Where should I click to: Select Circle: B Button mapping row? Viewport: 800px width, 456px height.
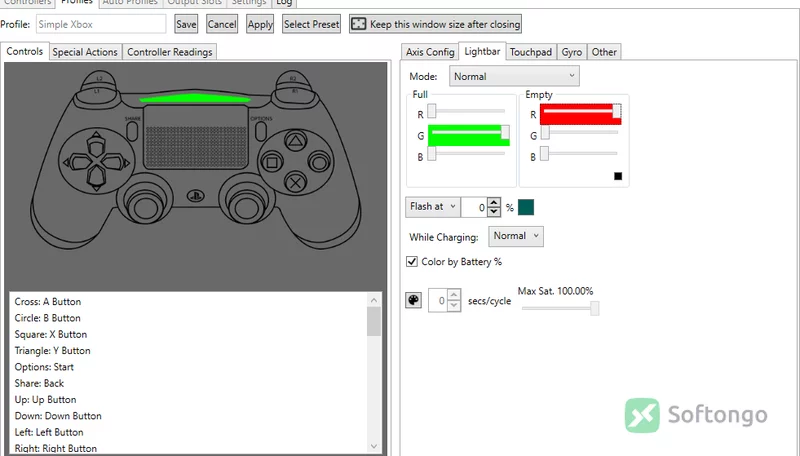(188, 318)
